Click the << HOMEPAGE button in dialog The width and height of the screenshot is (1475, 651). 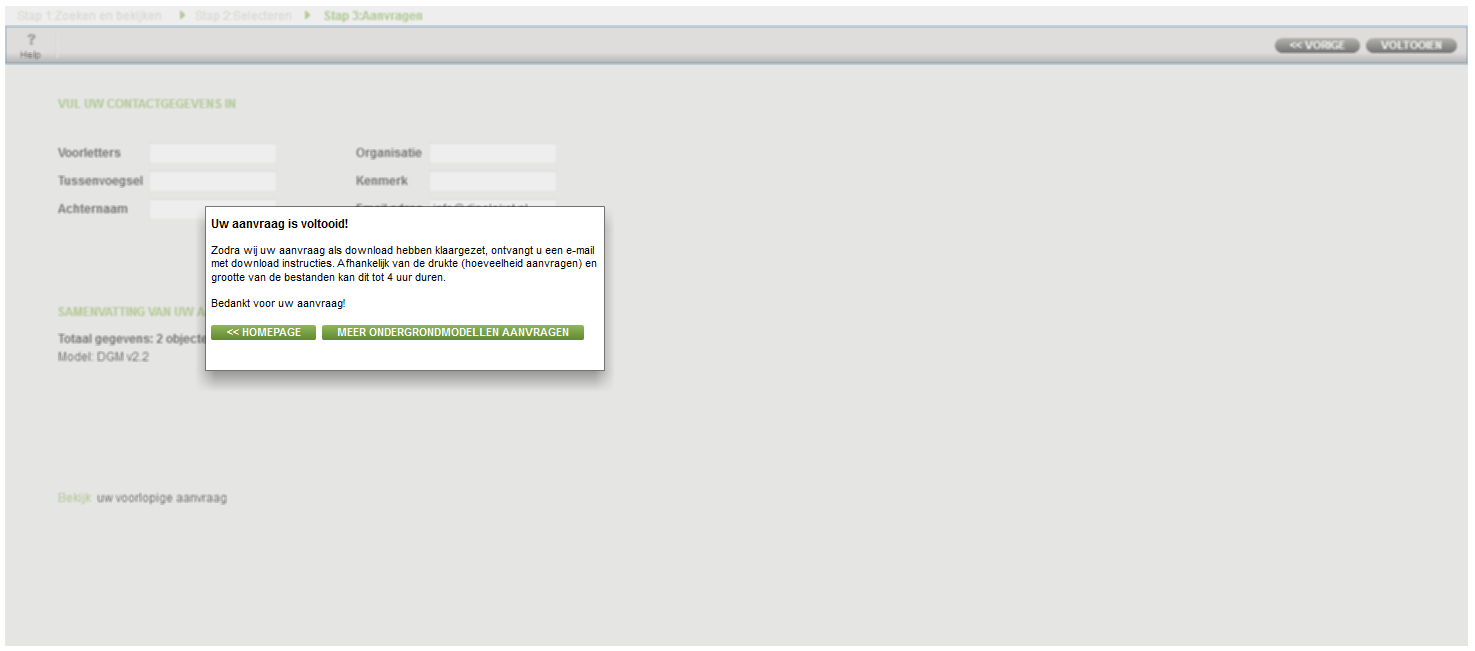[263, 333]
